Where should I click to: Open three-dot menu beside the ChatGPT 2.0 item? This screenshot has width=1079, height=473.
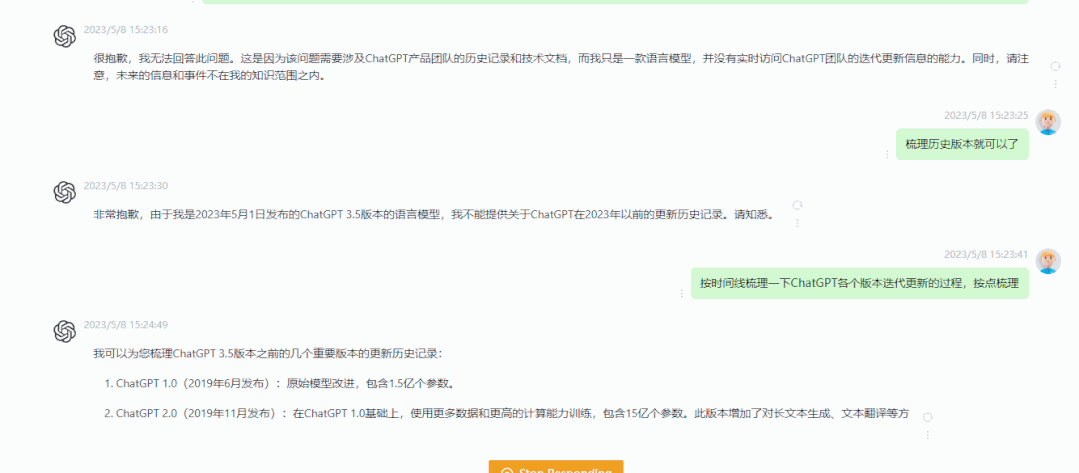927,435
